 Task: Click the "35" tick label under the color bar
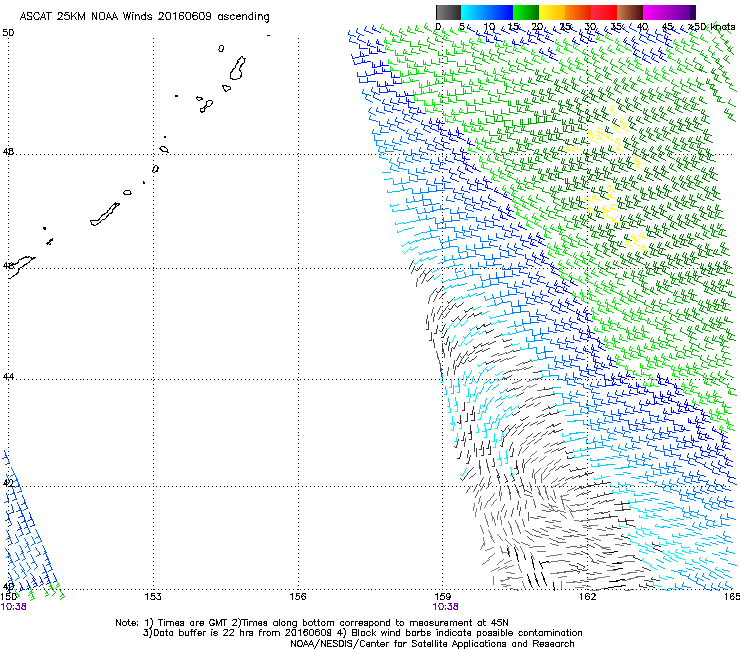point(616,27)
